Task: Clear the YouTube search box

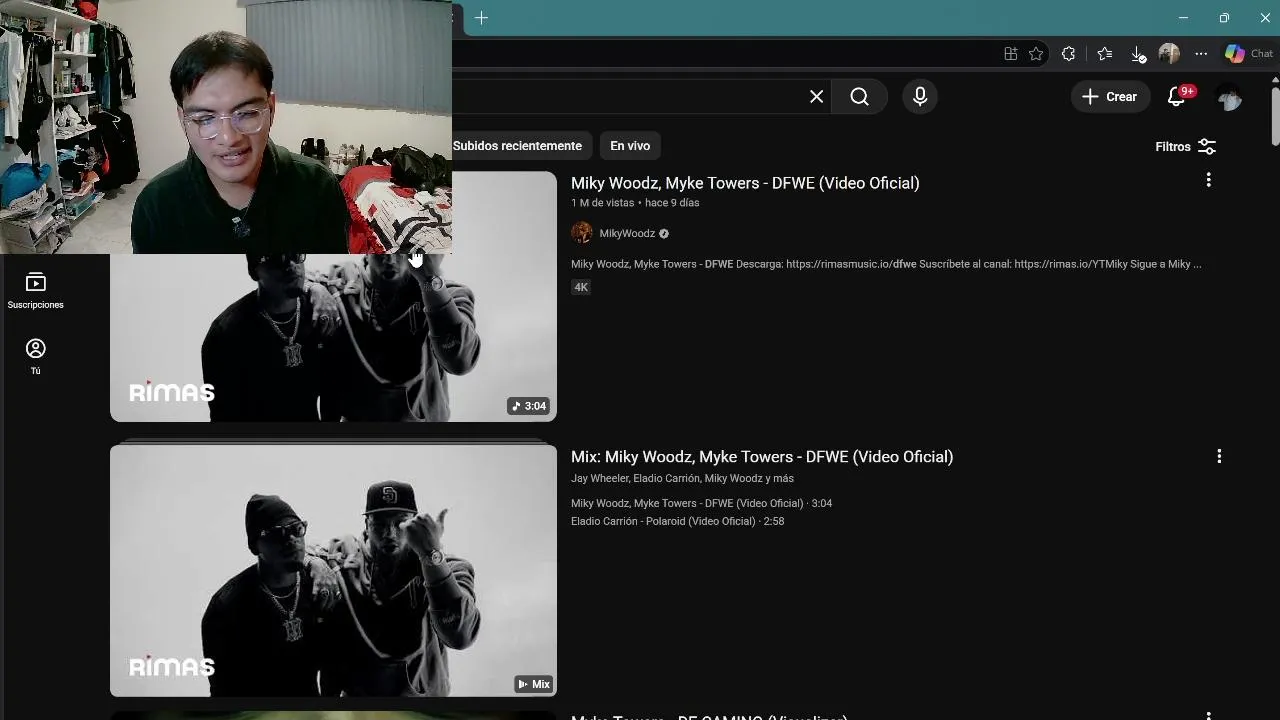Action: (x=816, y=97)
